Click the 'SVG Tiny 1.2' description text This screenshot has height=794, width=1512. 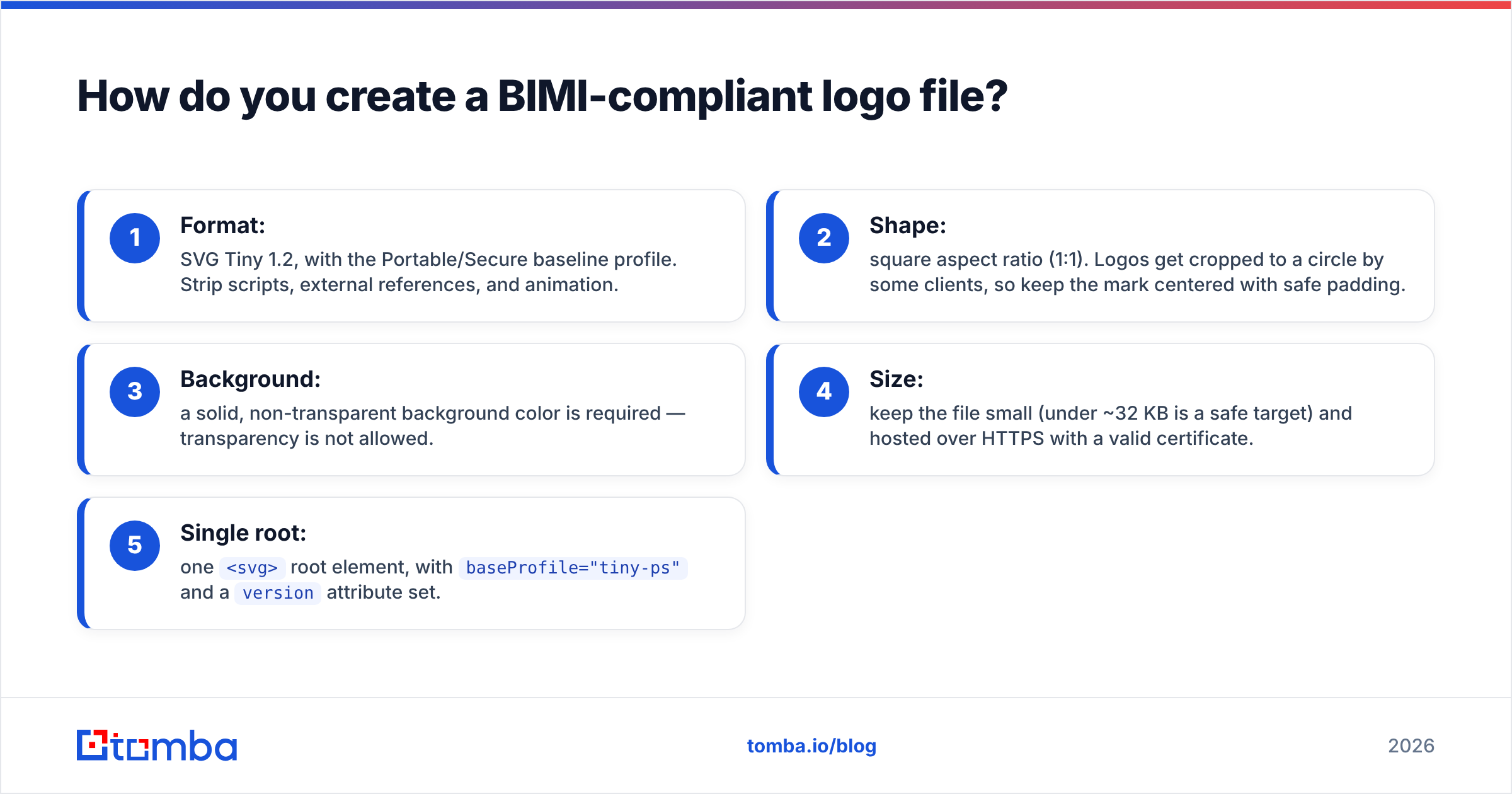428,272
